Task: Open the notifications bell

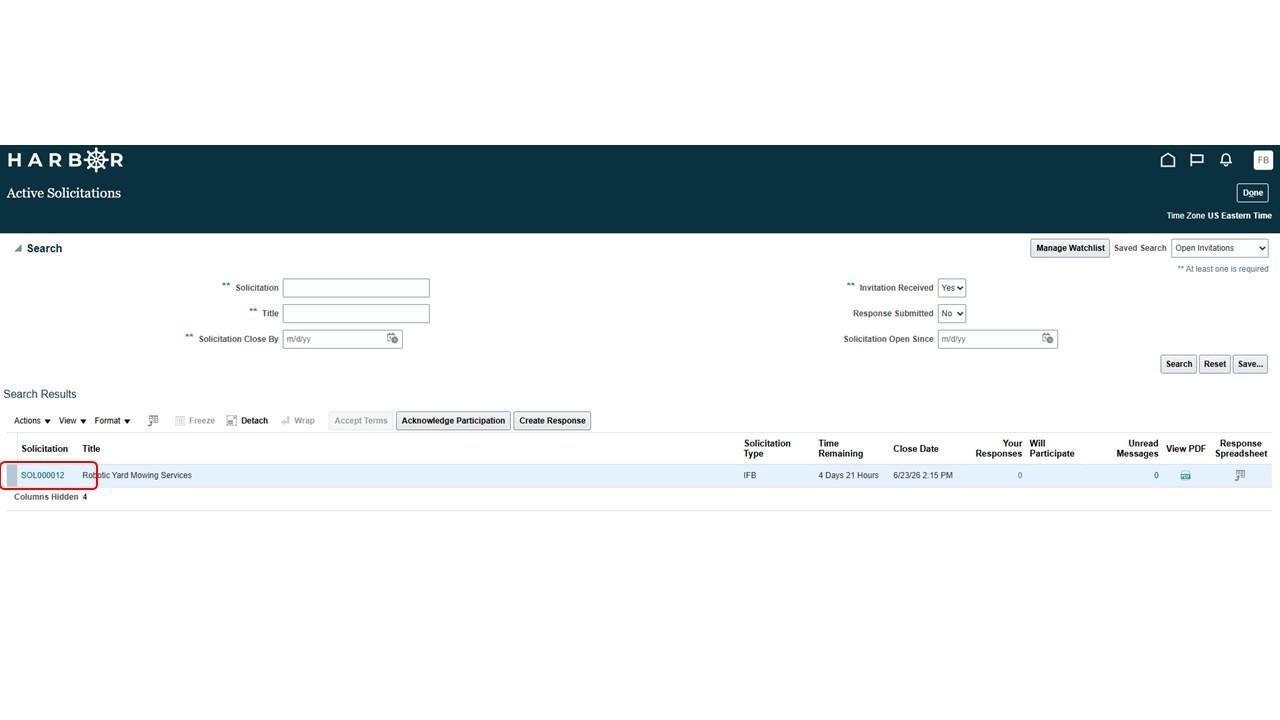Action: pyautogui.click(x=1226, y=160)
